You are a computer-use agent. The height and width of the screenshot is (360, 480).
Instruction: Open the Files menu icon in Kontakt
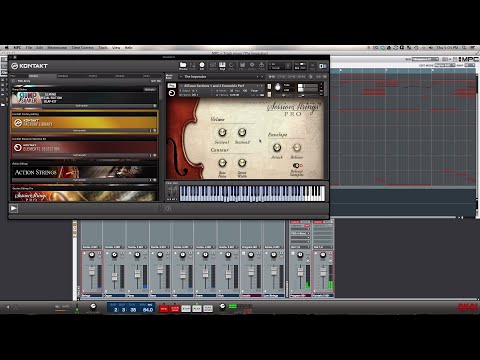tap(242, 65)
